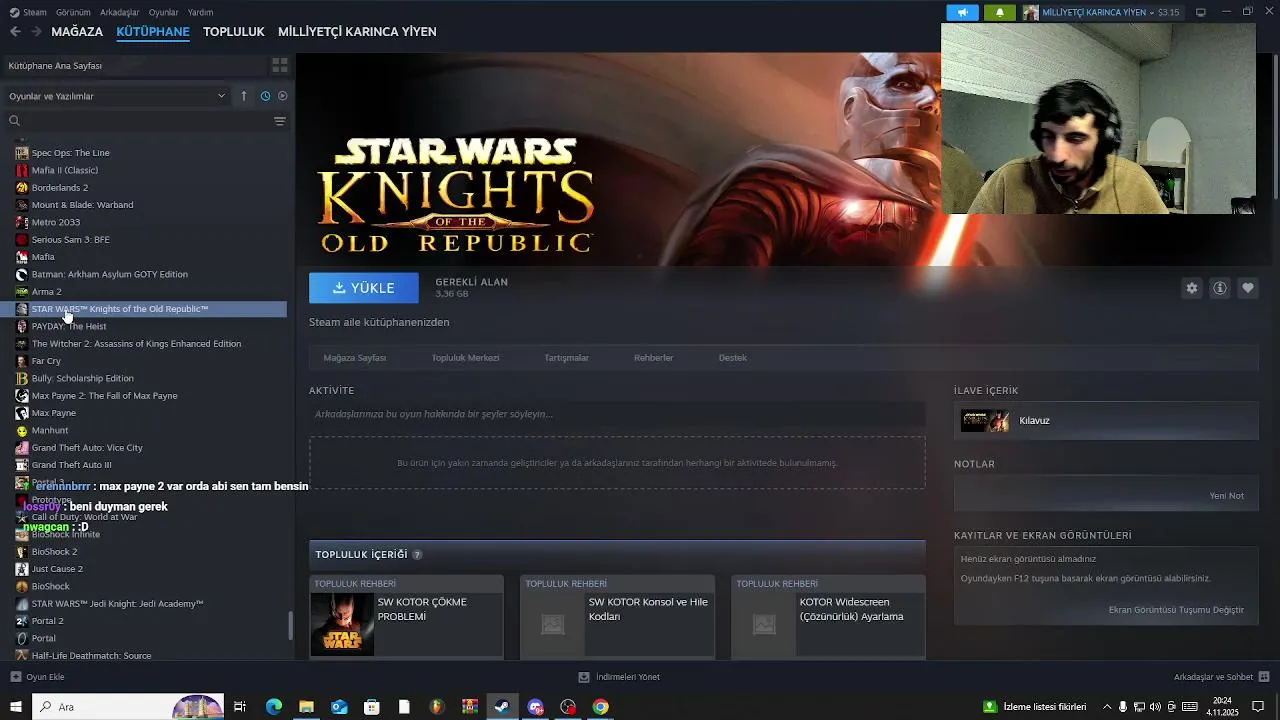Open KOTOR Widescreen Ayarlama guide
1280x720 pixels.
828,616
